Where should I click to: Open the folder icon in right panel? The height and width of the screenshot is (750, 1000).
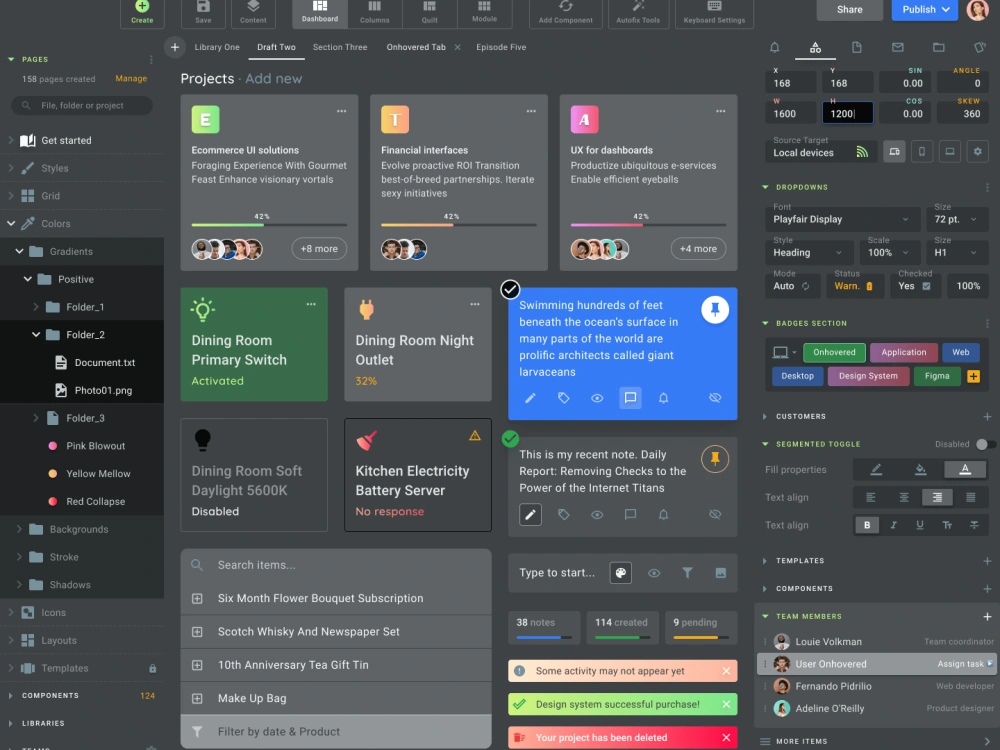(x=939, y=47)
